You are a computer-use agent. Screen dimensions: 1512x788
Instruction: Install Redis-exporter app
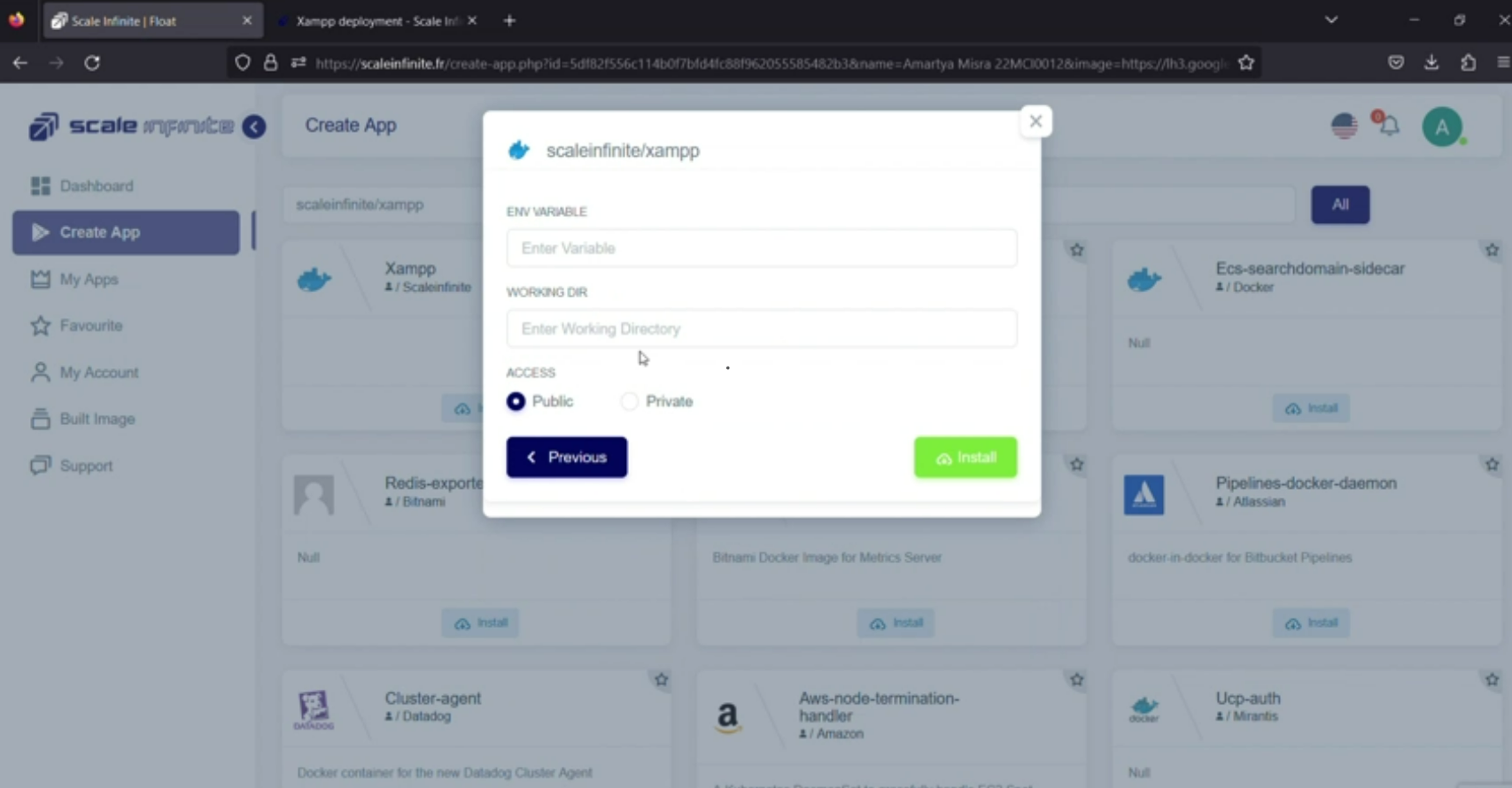(480, 623)
